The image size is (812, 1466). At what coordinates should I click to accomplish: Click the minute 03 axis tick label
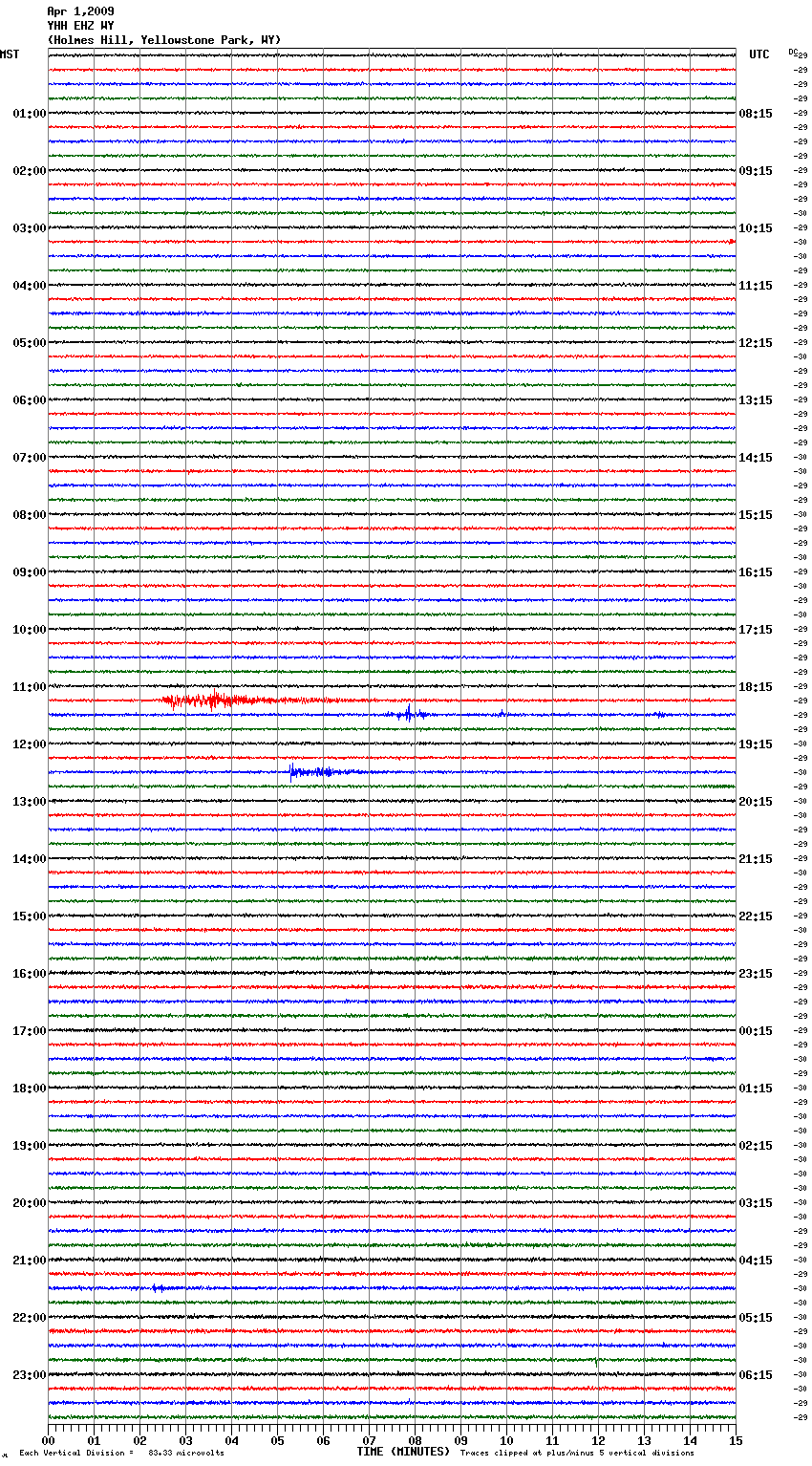(x=185, y=1441)
